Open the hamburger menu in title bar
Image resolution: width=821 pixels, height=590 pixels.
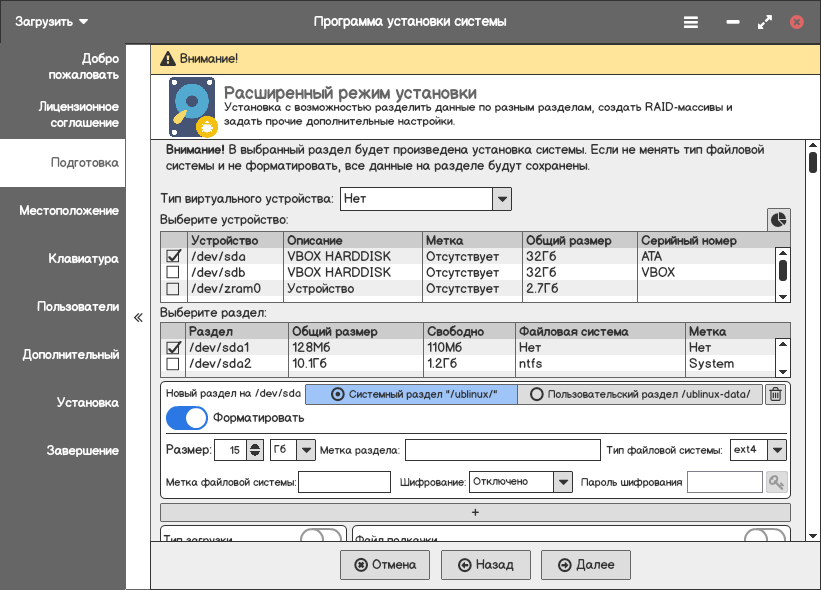coord(691,22)
